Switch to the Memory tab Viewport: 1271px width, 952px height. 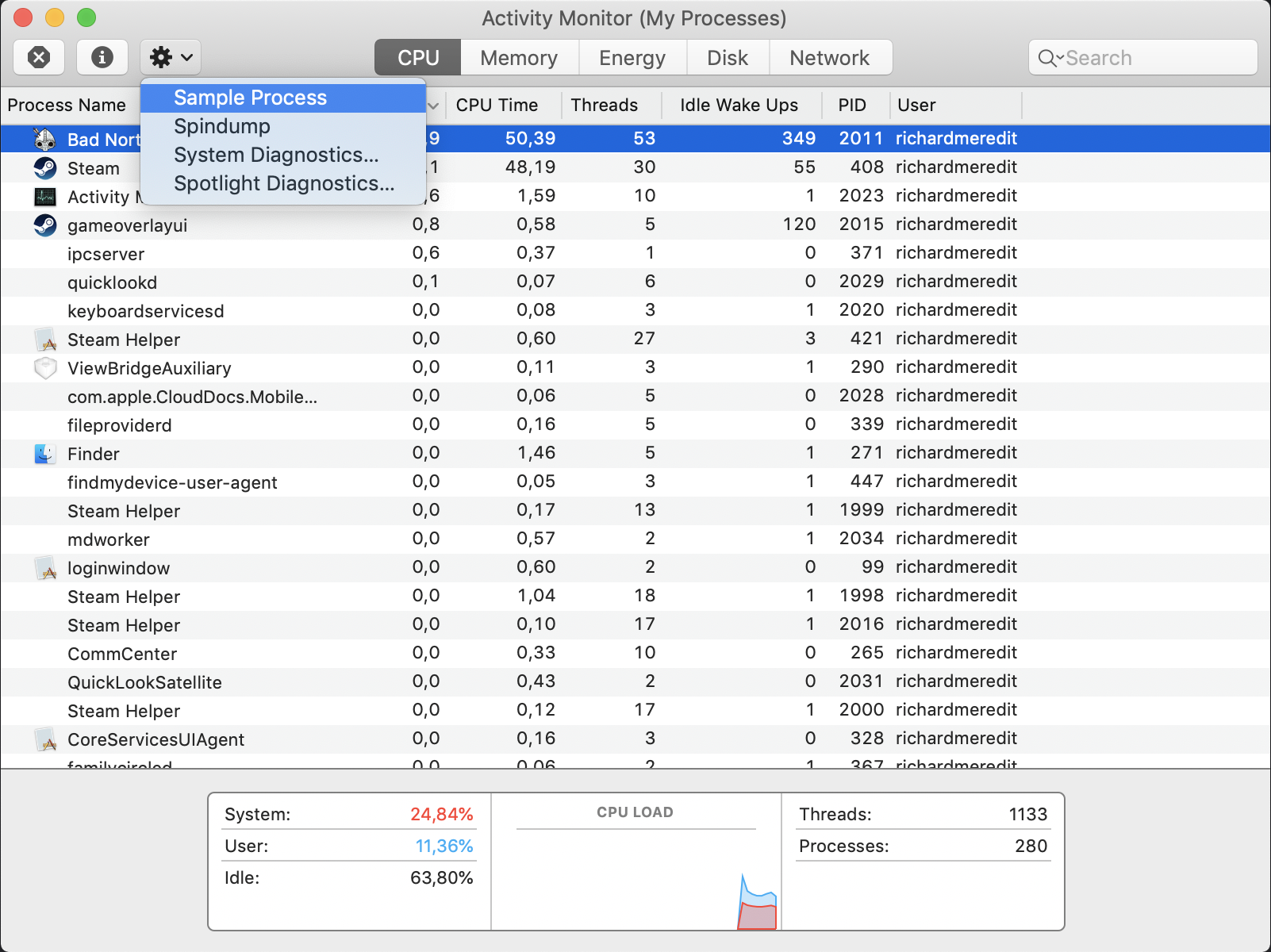(519, 58)
